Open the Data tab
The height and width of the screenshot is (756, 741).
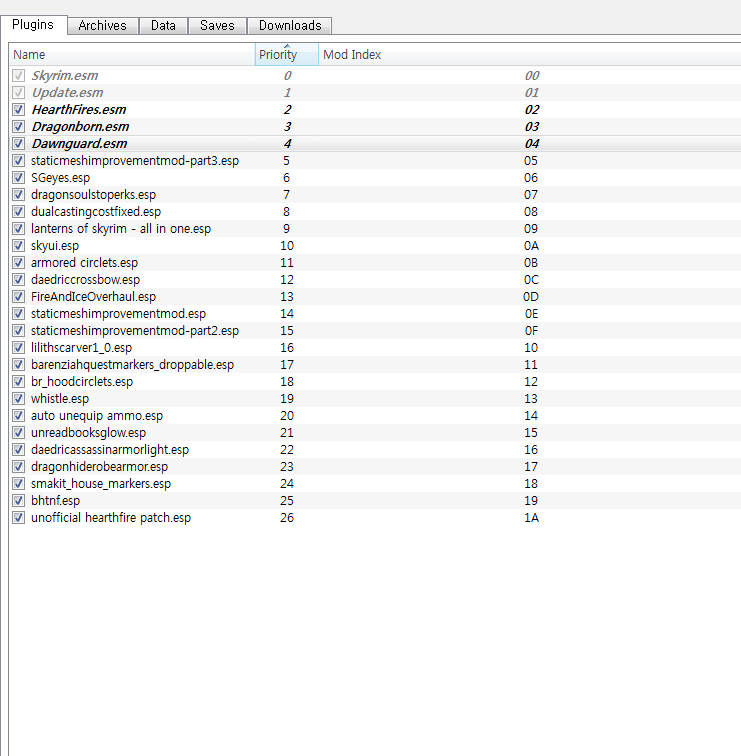(163, 26)
